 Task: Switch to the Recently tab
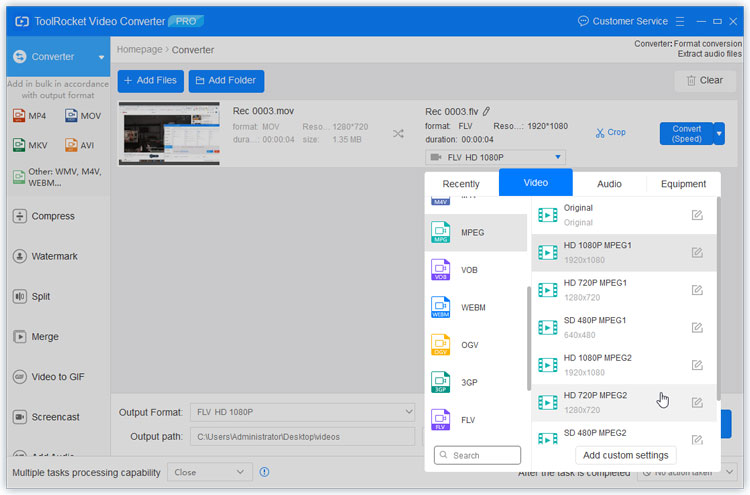[x=461, y=184]
